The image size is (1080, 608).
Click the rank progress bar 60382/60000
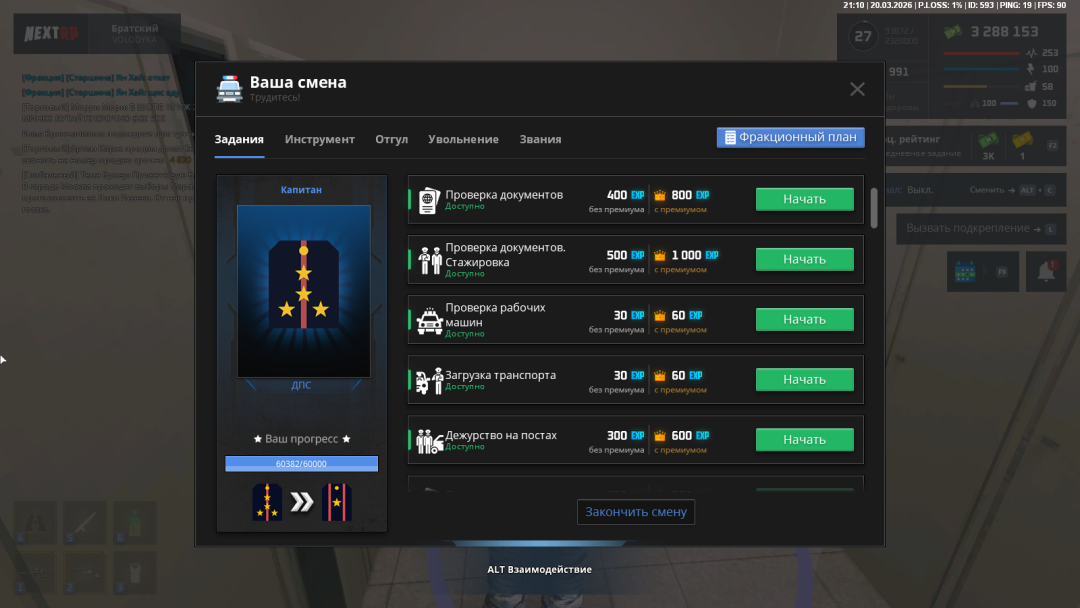point(301,464)
